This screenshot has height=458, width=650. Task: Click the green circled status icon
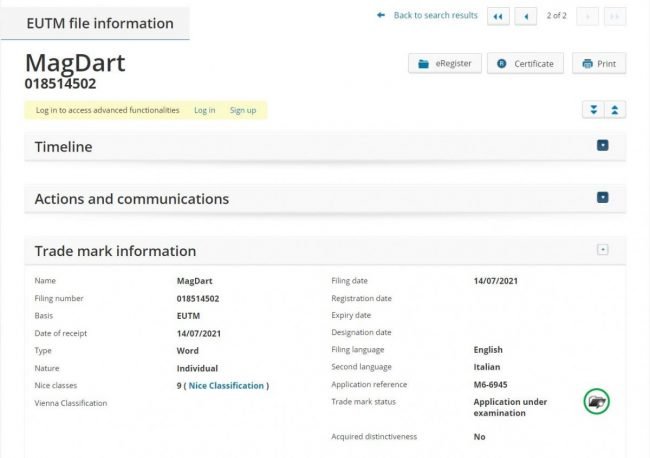tap(597, 401)
